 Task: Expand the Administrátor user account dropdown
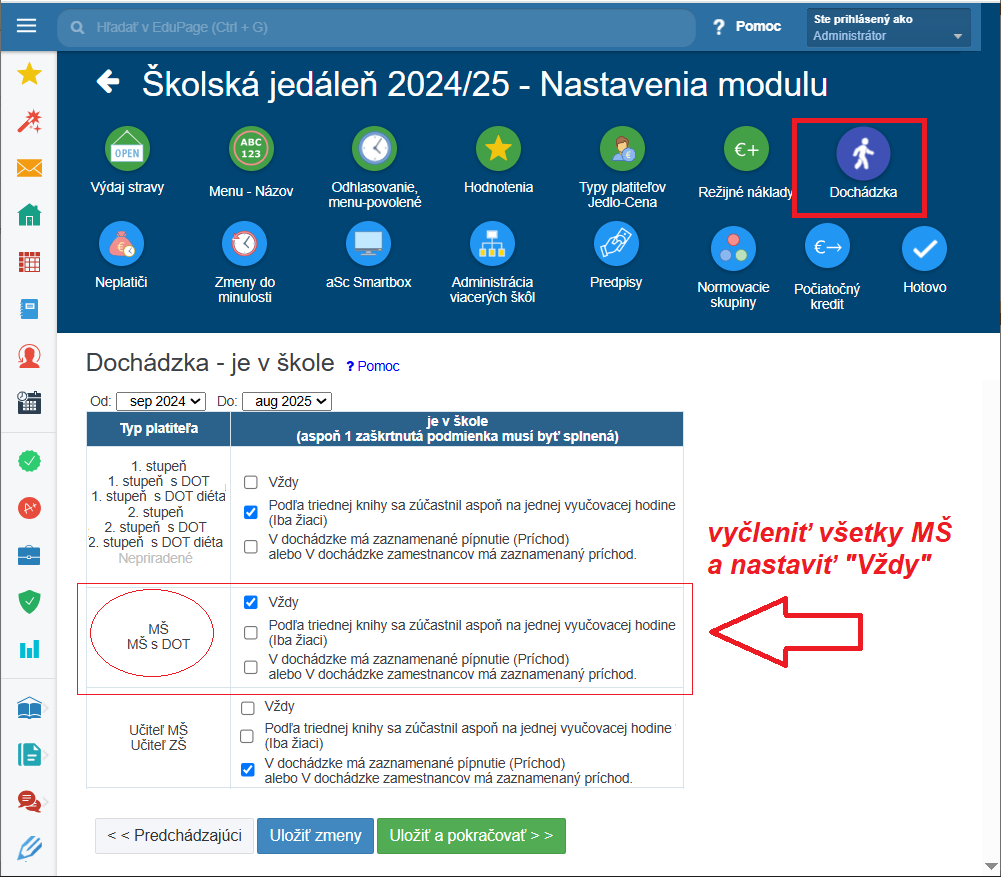coord(888,28)
